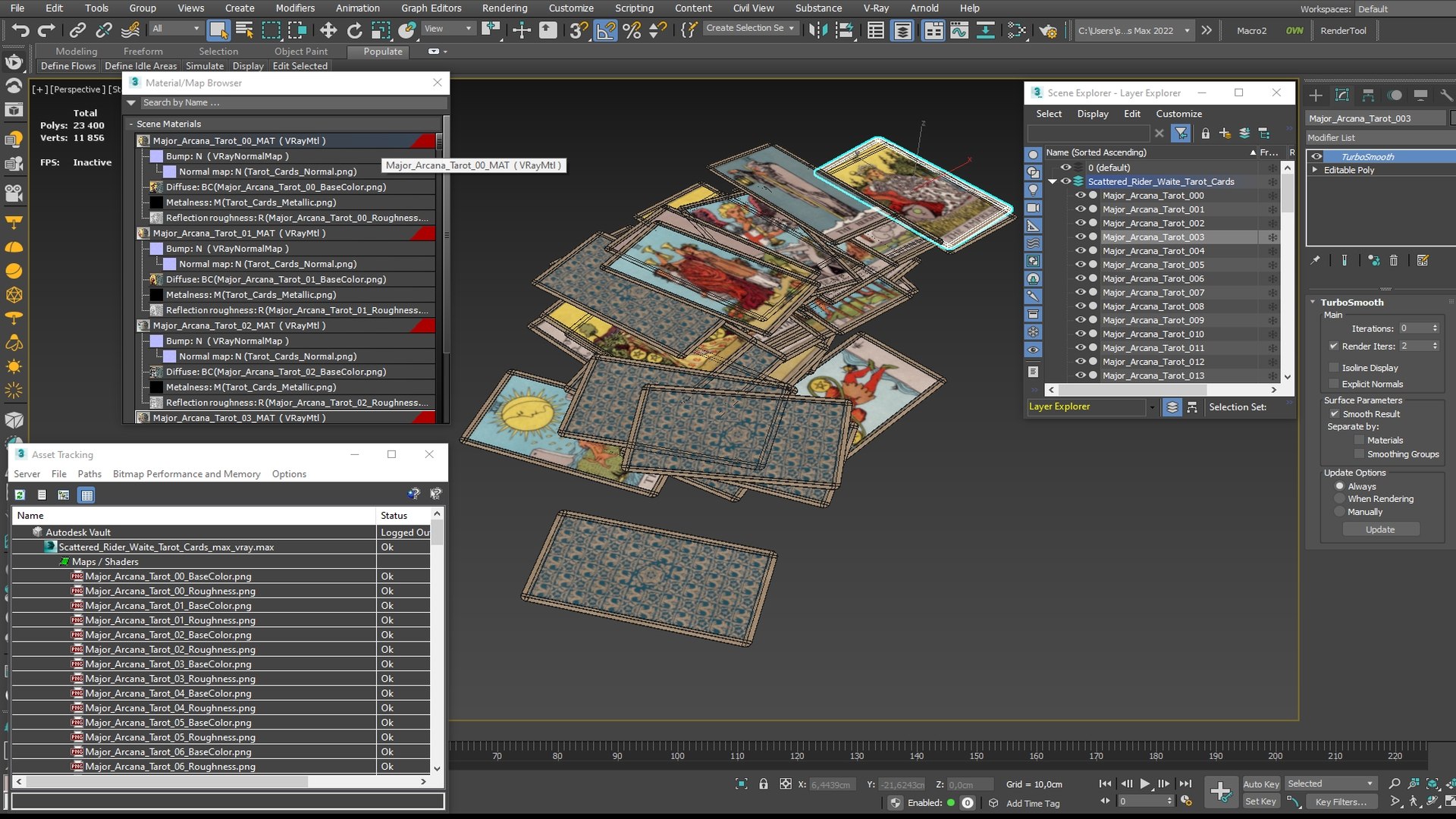The height and width of the screenshot is (819, 1456).
Task: Switch Asset Tracking to table view
Action: [x=87, y=494]
